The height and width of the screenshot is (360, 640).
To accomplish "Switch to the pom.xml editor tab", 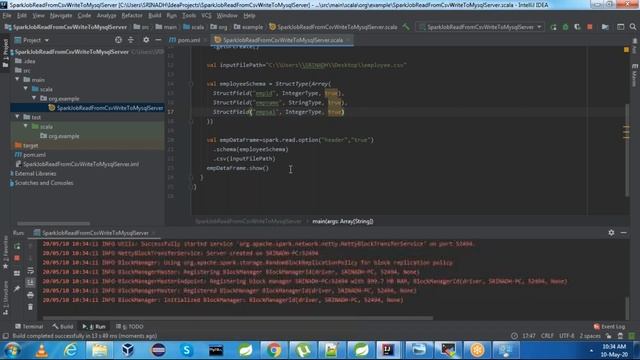I will pos(185,40).
